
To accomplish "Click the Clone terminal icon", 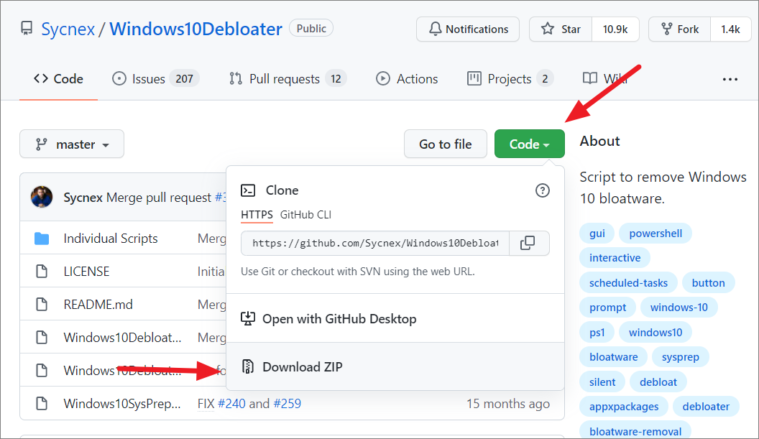I will (x=248, y=190).
